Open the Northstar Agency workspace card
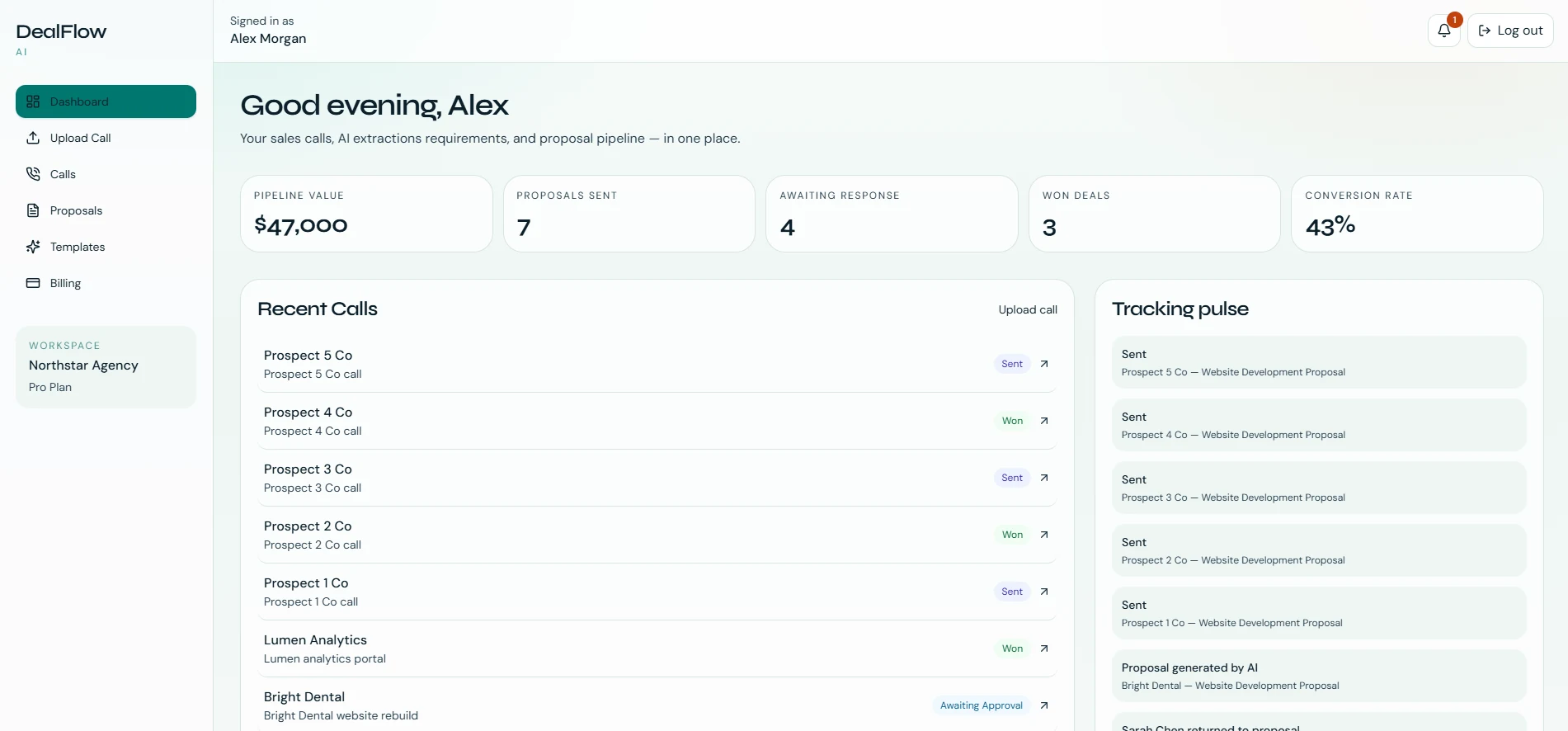Viewport: 1568px width, 731px height. click(106, 367)
